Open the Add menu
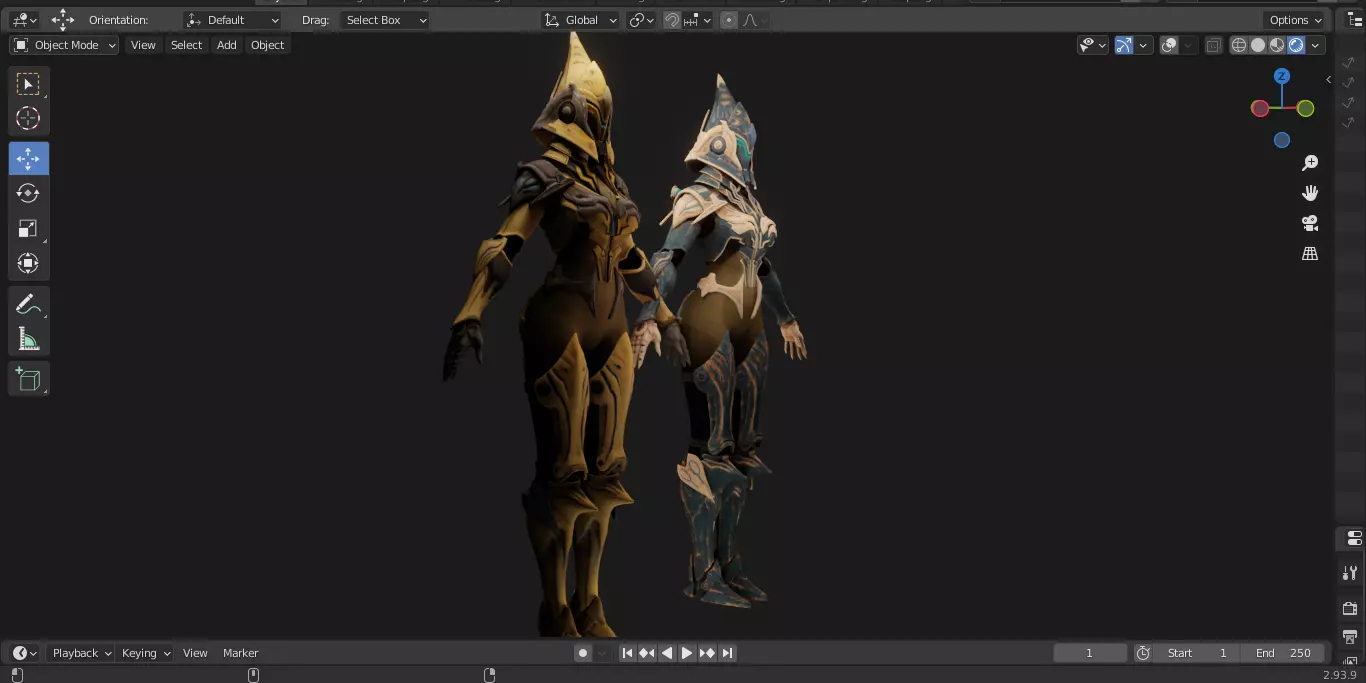Viewport: 1366px width, 683px height. click(x=227, y=45)
